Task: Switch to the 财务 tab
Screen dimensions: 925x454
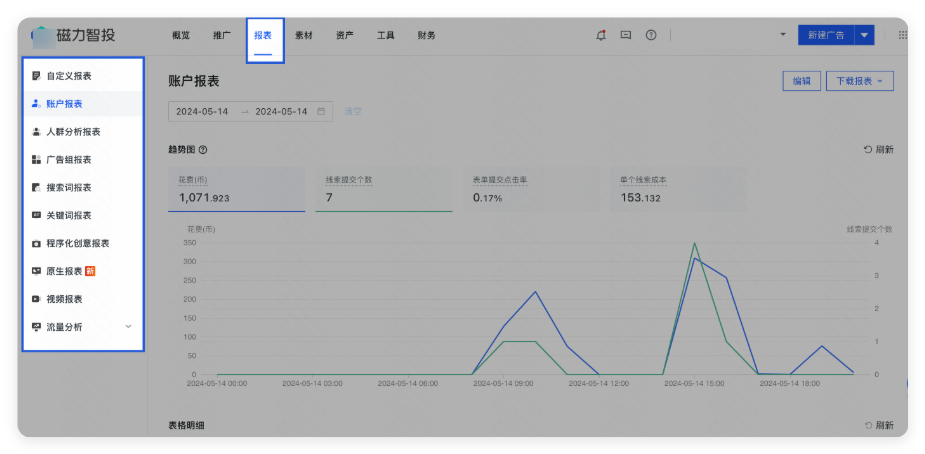Action: [426, 35]
